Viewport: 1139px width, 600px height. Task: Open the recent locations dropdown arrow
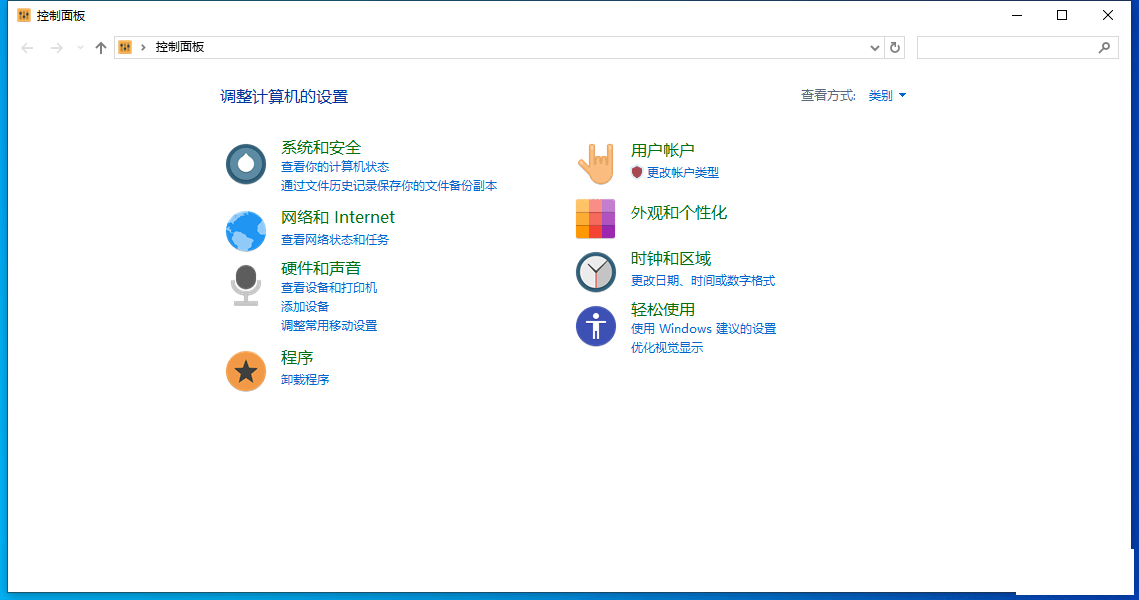click(80, 47)
